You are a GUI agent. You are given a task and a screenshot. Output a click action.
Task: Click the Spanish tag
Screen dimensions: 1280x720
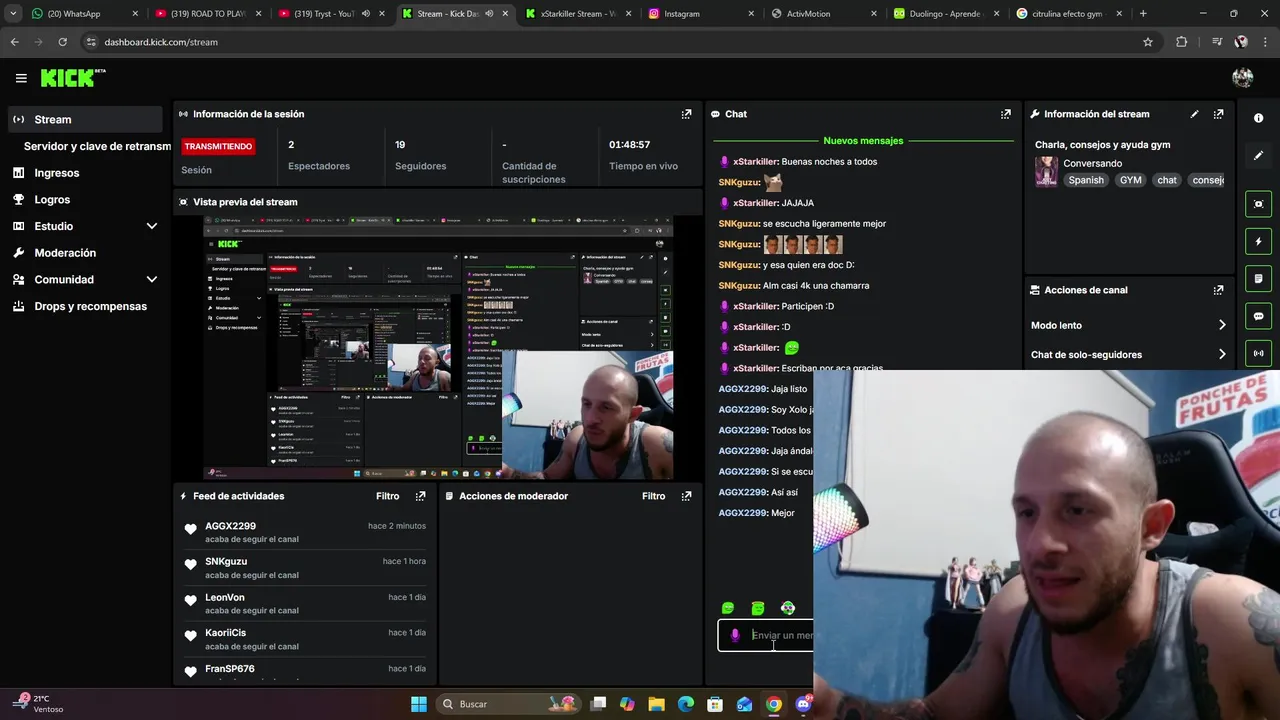pos(1086,180)
